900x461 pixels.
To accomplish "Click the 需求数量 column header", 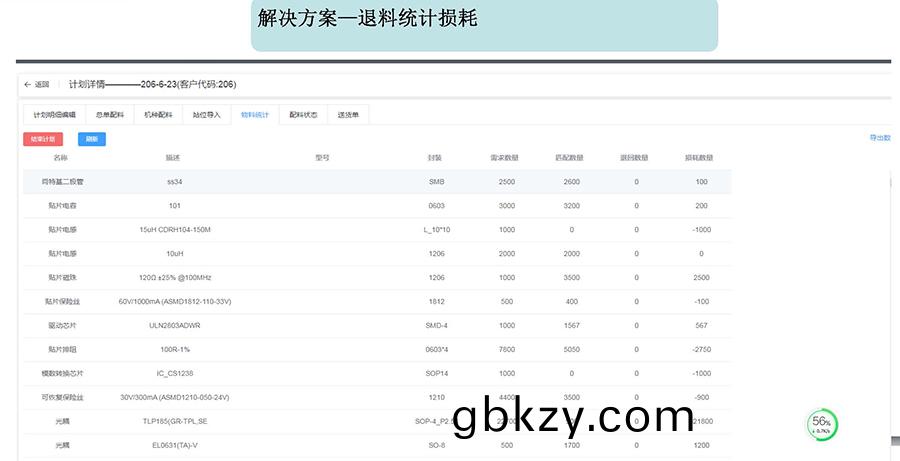I will (x=504, y=158).
